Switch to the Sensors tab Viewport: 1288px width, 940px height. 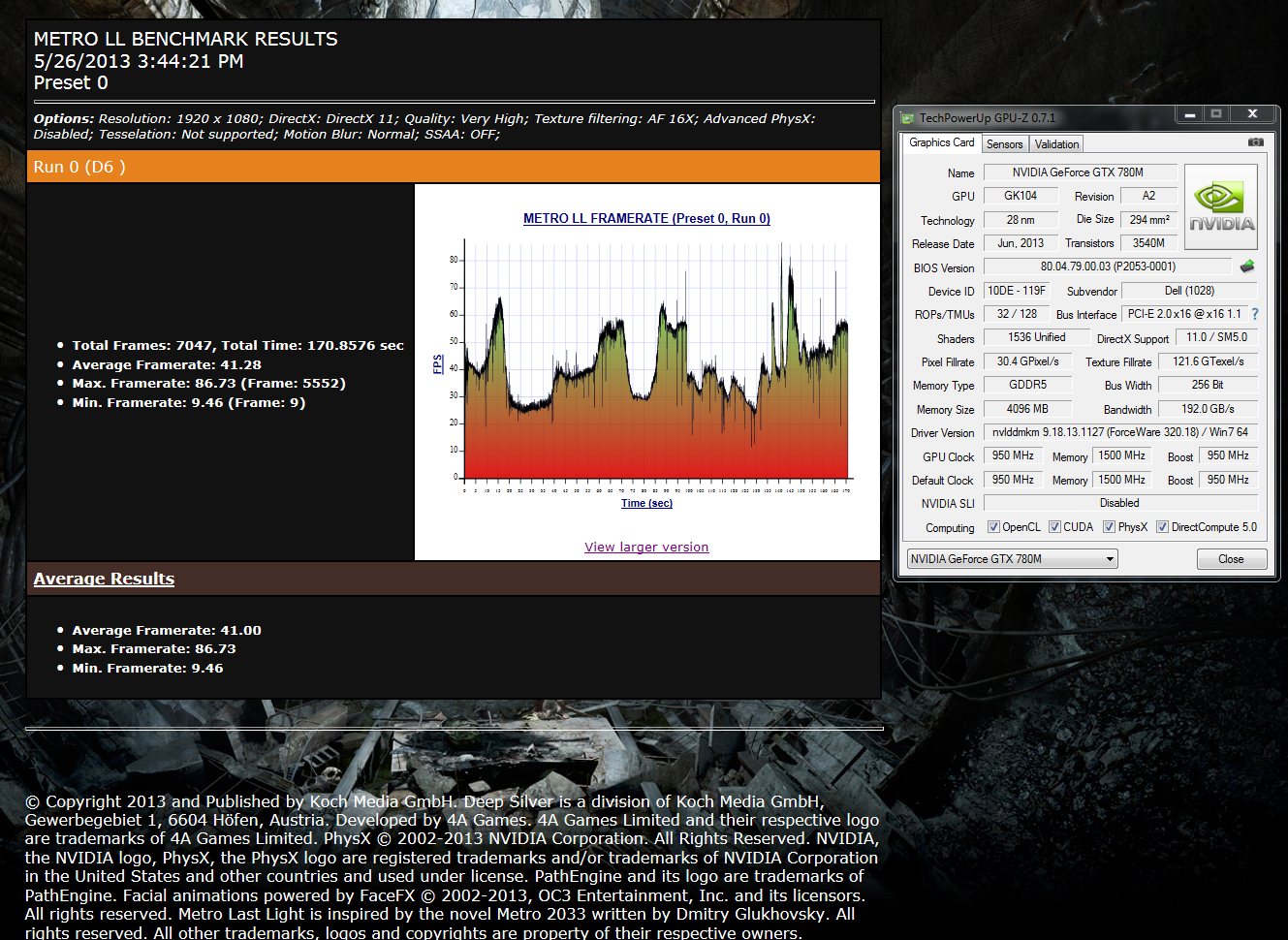[x=1004, y=144]
